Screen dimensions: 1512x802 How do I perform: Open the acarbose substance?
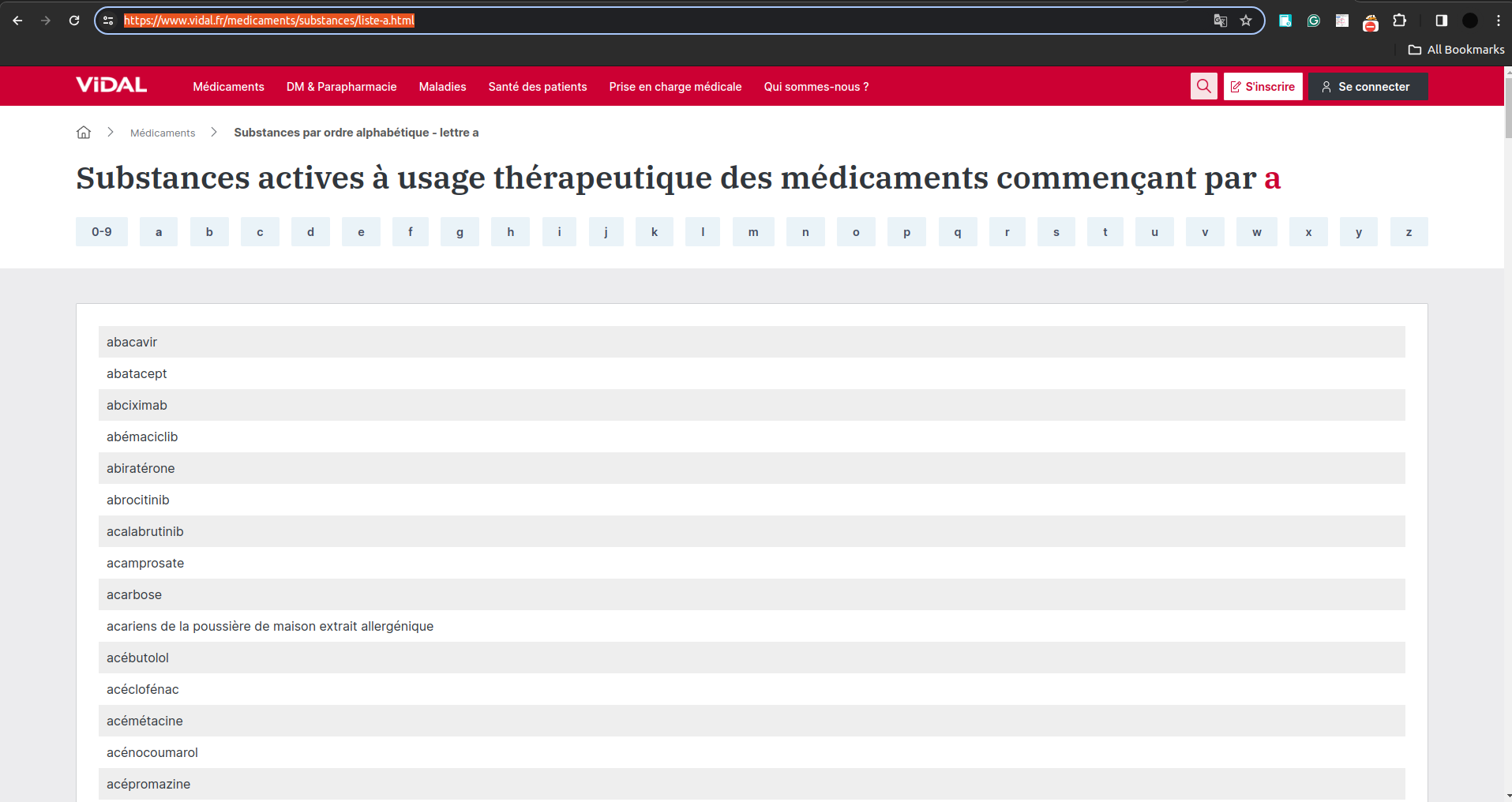(x=752, y=594)
